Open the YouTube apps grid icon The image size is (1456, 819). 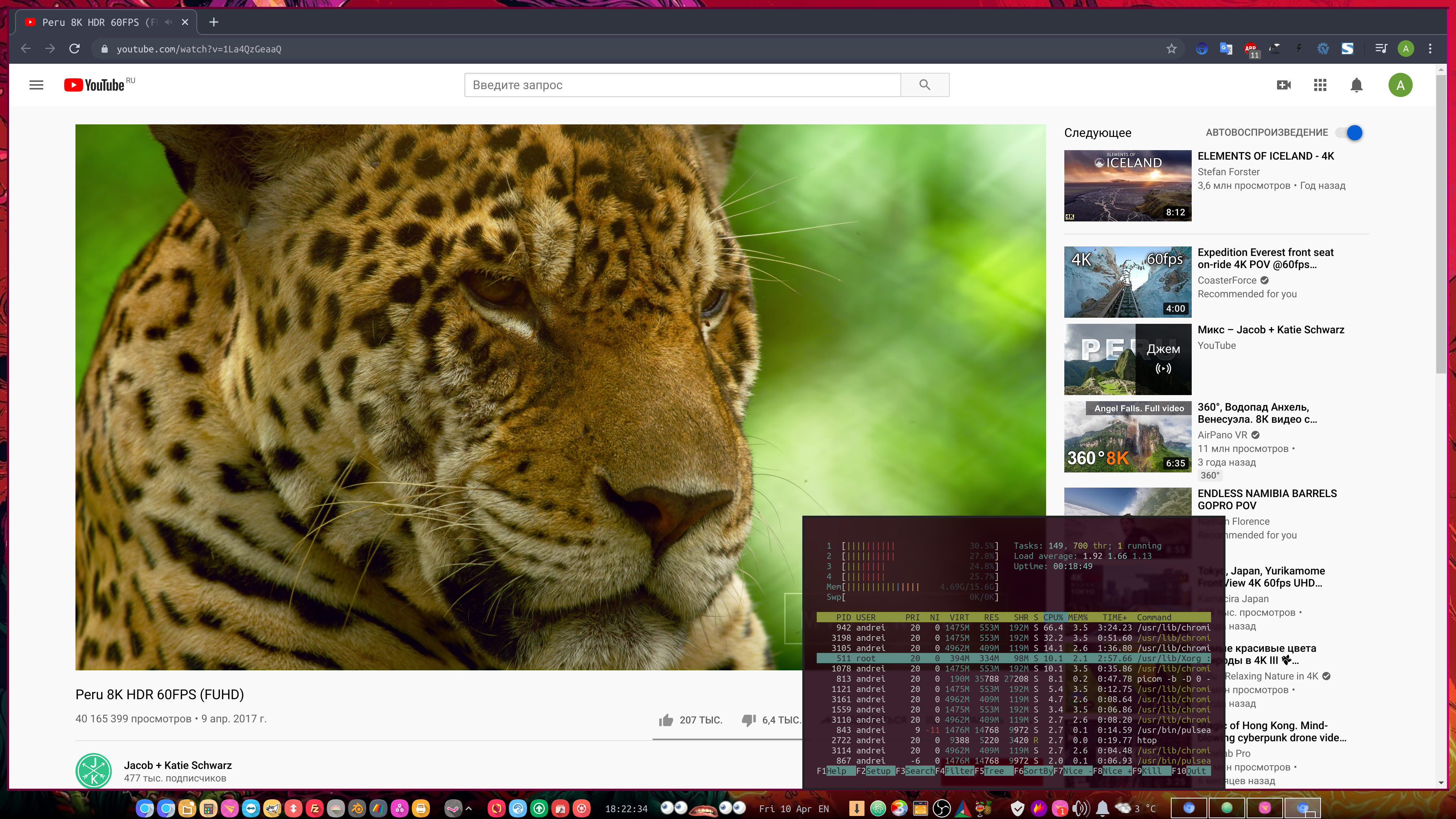1320,85
